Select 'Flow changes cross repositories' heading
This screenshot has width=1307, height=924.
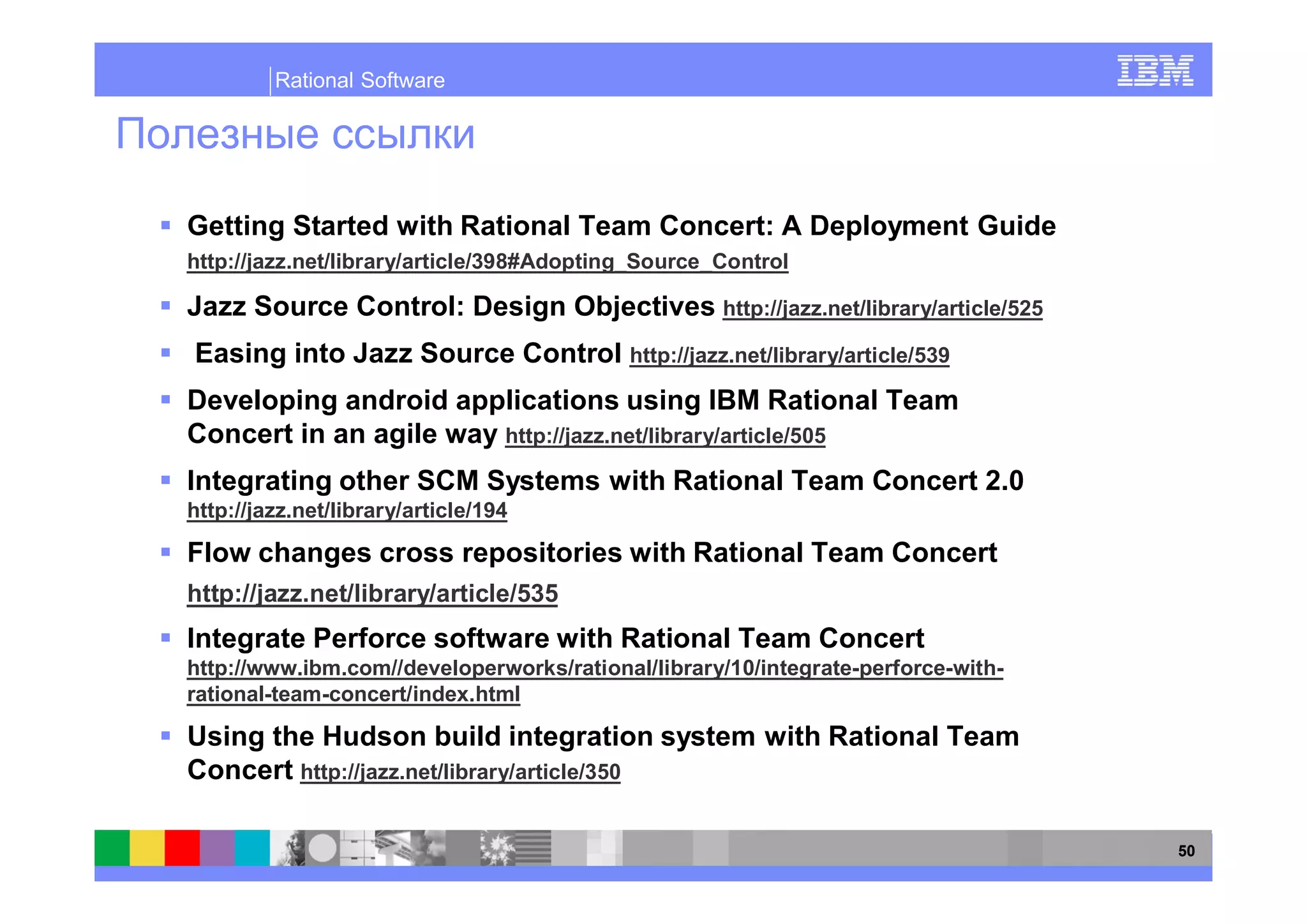[x=405, y=553]
